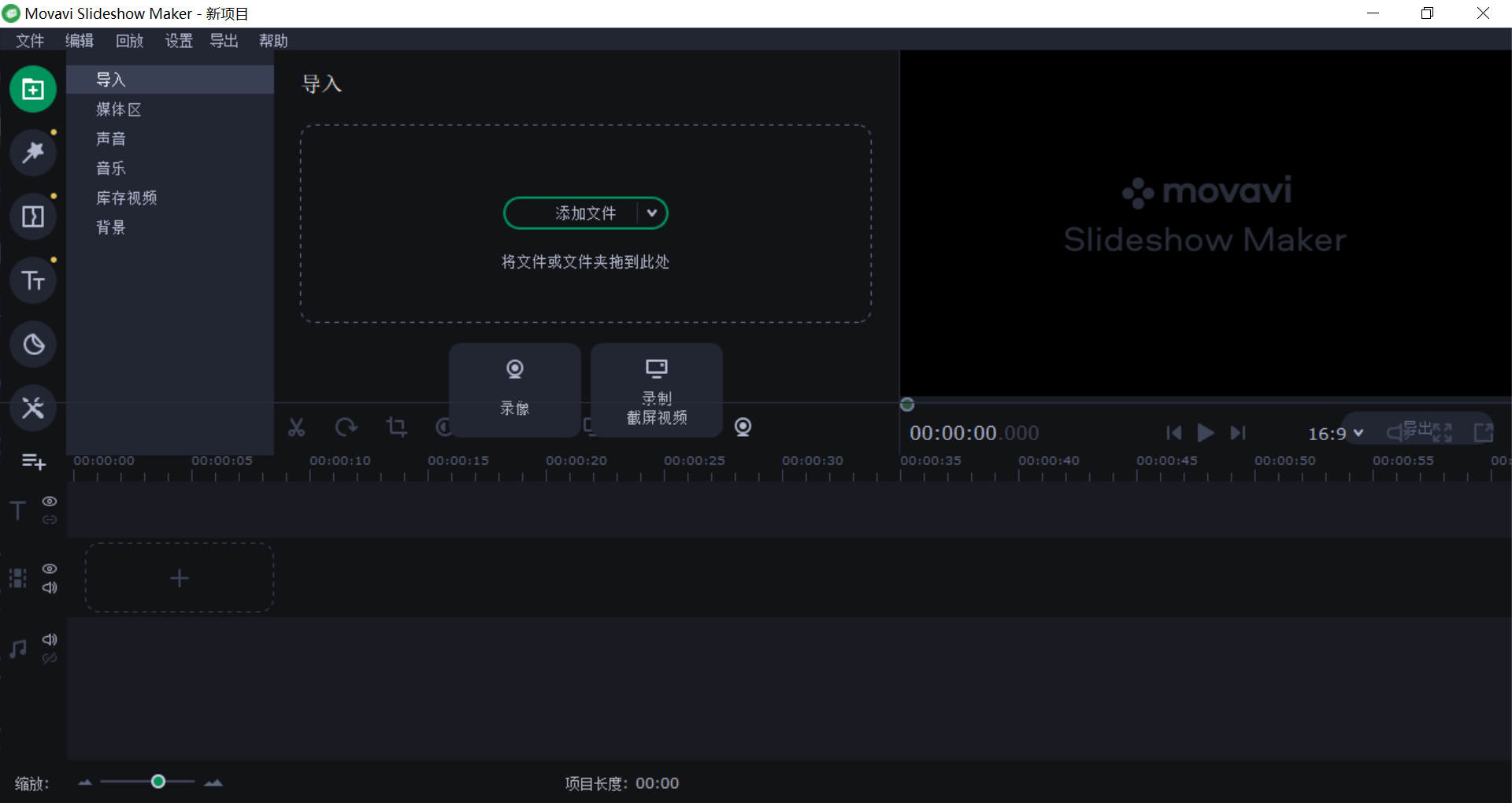This screenshot has height=803, width=1512.
Task: Click the zoom slider handle
Action: click(158, 782)
